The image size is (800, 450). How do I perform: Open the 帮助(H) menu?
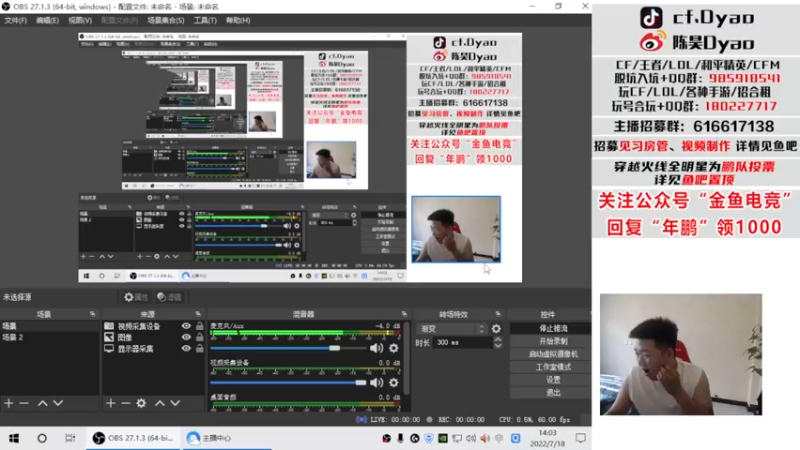[238, 20]
